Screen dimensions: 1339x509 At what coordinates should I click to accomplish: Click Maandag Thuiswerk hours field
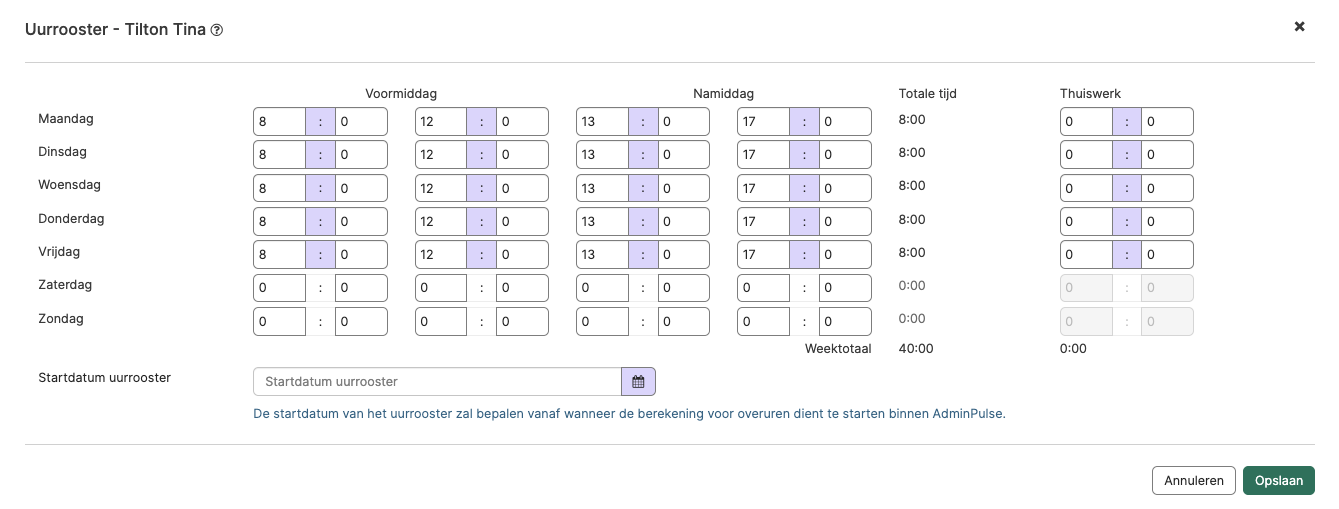1087,122
